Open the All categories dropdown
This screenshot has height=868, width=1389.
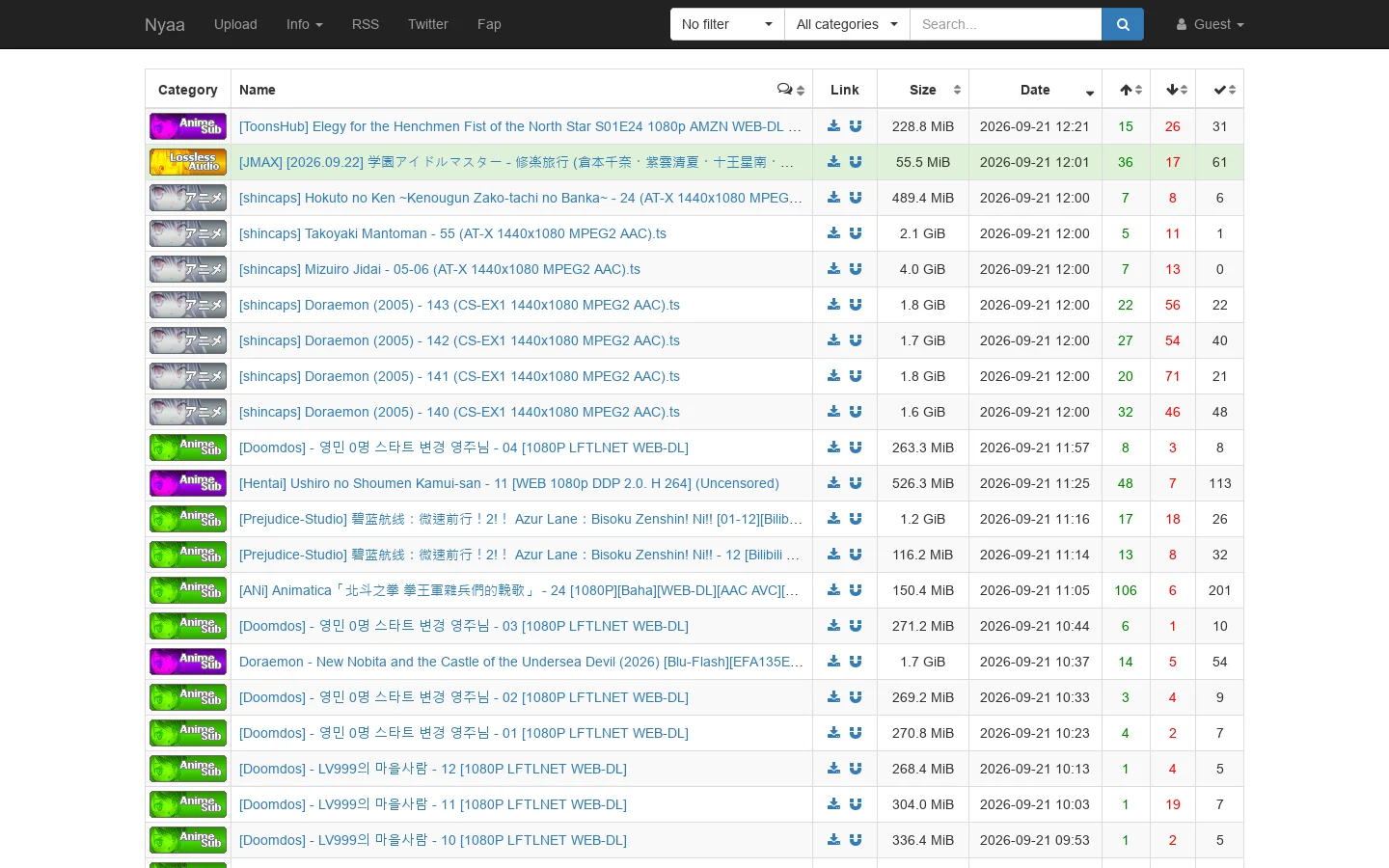coord(847,24)
